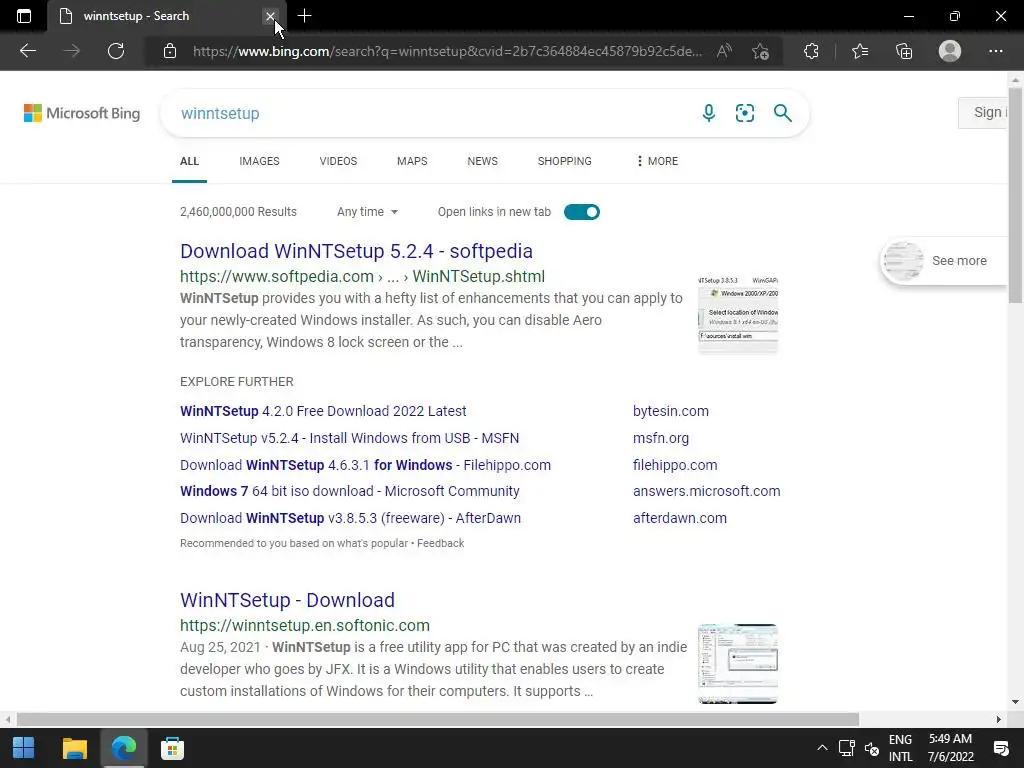
Task: Open the tab actions menu icon
Action: [24, 16]
